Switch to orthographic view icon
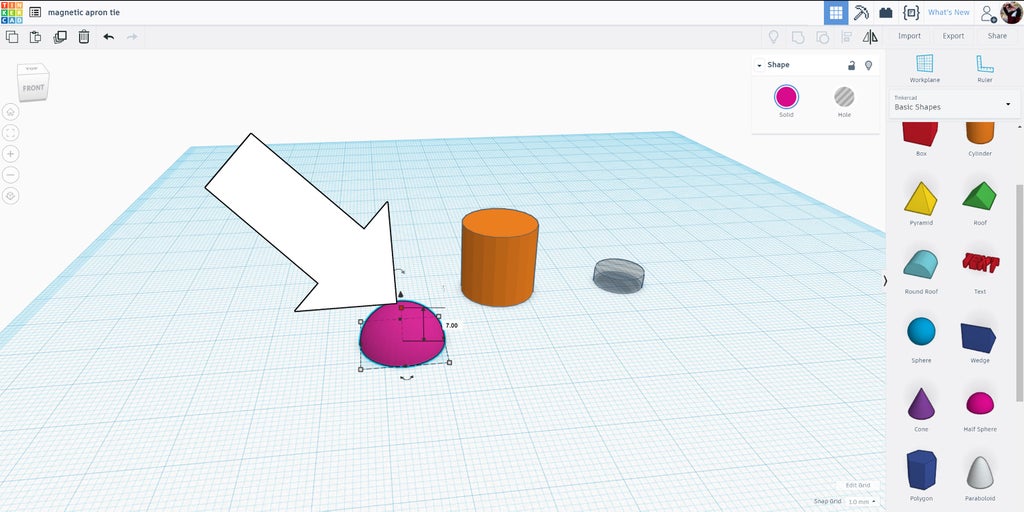 tap(10, 196)
